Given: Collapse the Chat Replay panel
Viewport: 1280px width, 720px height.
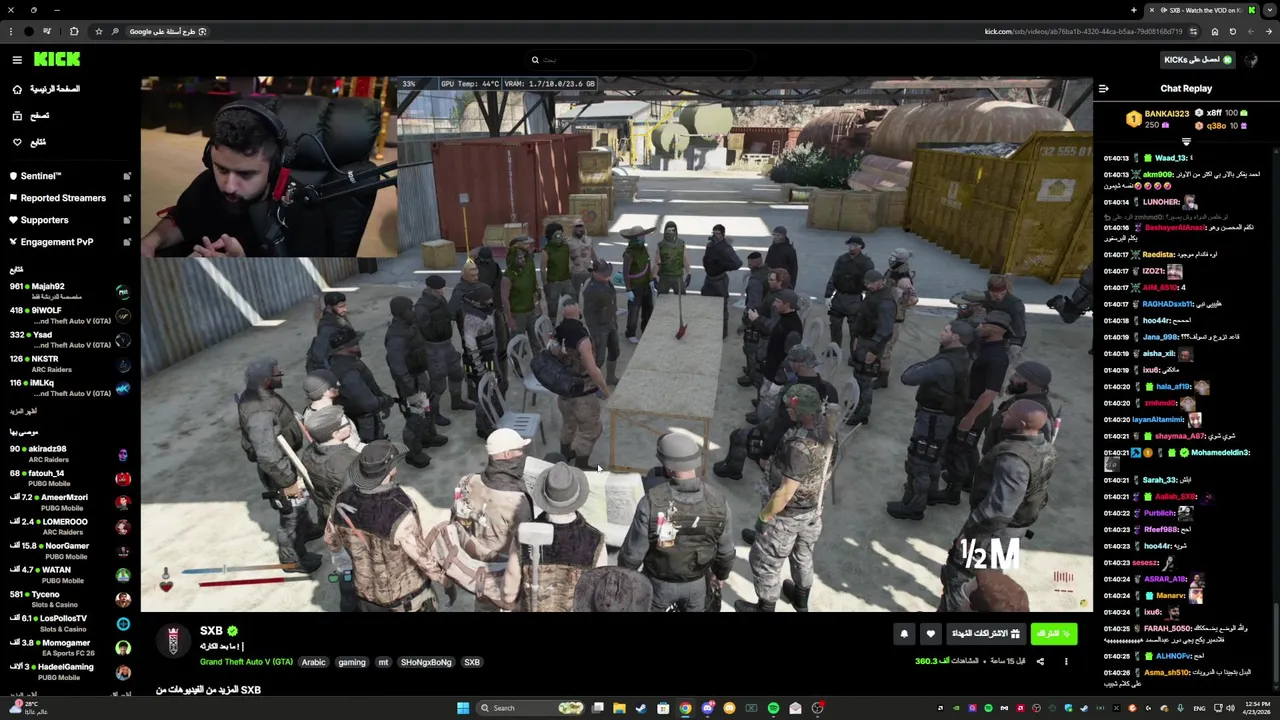Looking at the screenshot, I should click(1103, 89).
